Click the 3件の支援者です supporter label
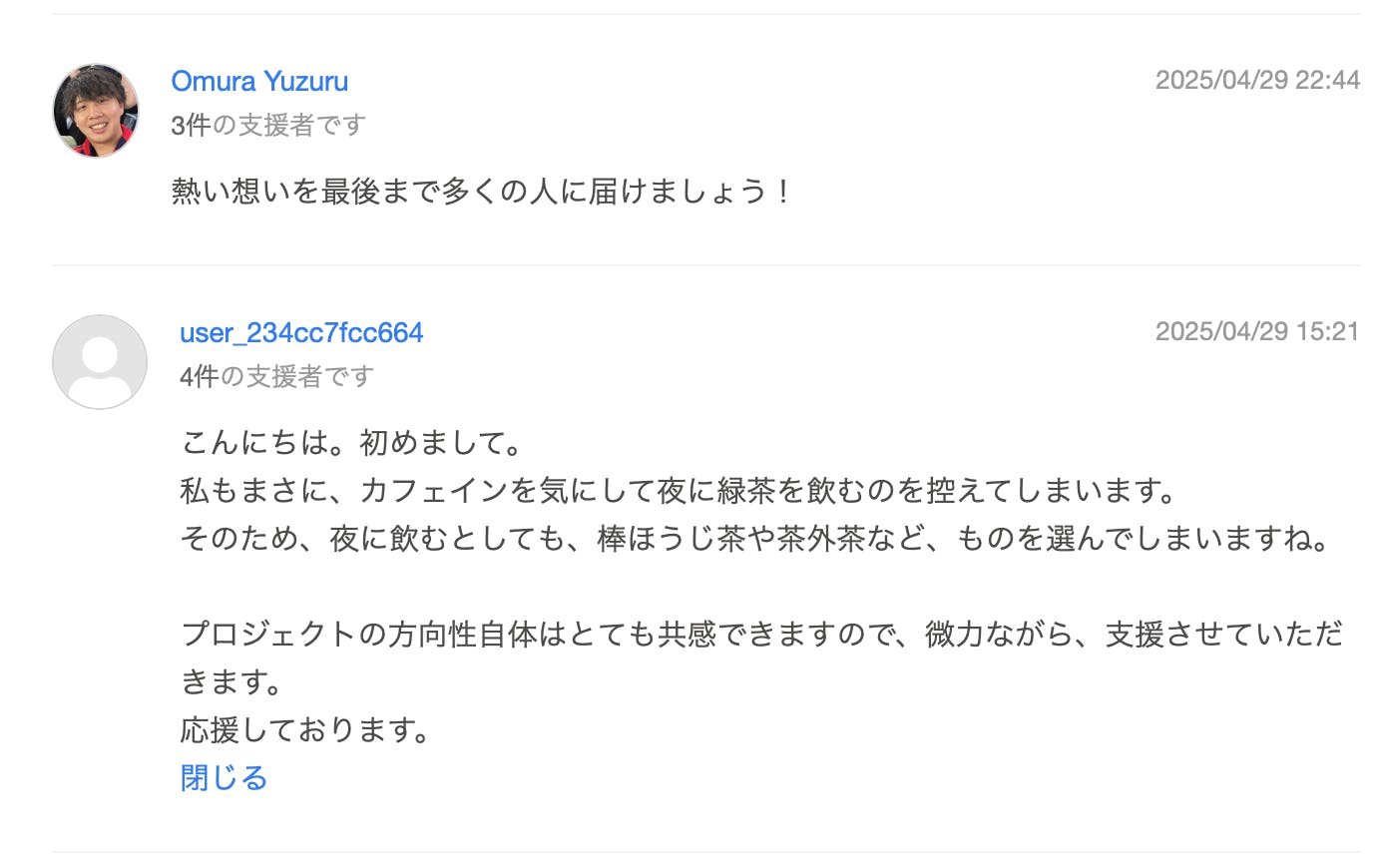The height and width of the screenshot is (868, 1381). click(268, 125)
